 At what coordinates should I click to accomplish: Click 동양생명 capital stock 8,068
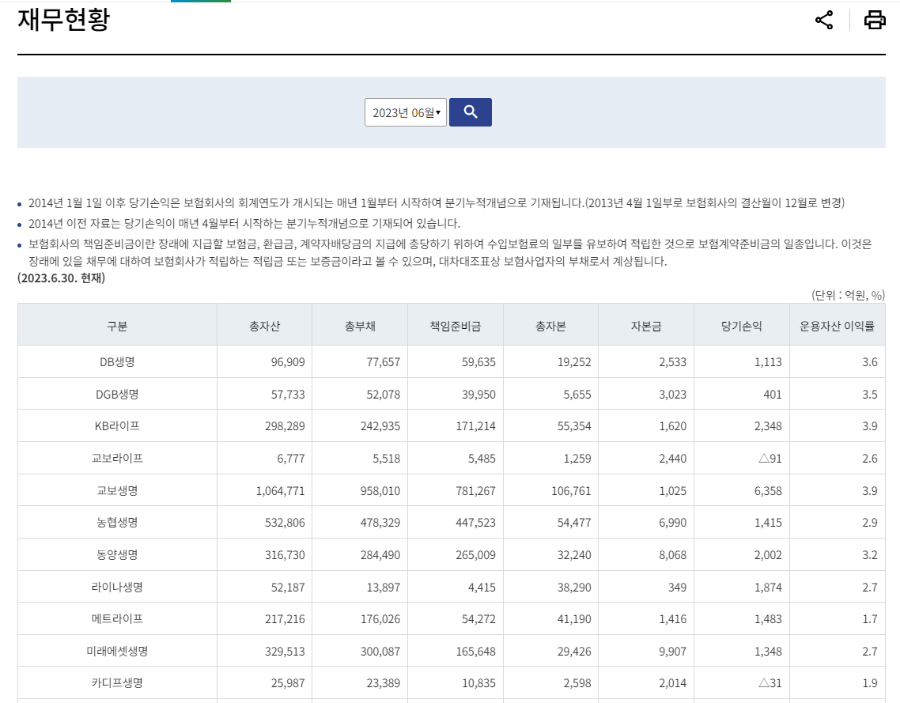point(673,555)
